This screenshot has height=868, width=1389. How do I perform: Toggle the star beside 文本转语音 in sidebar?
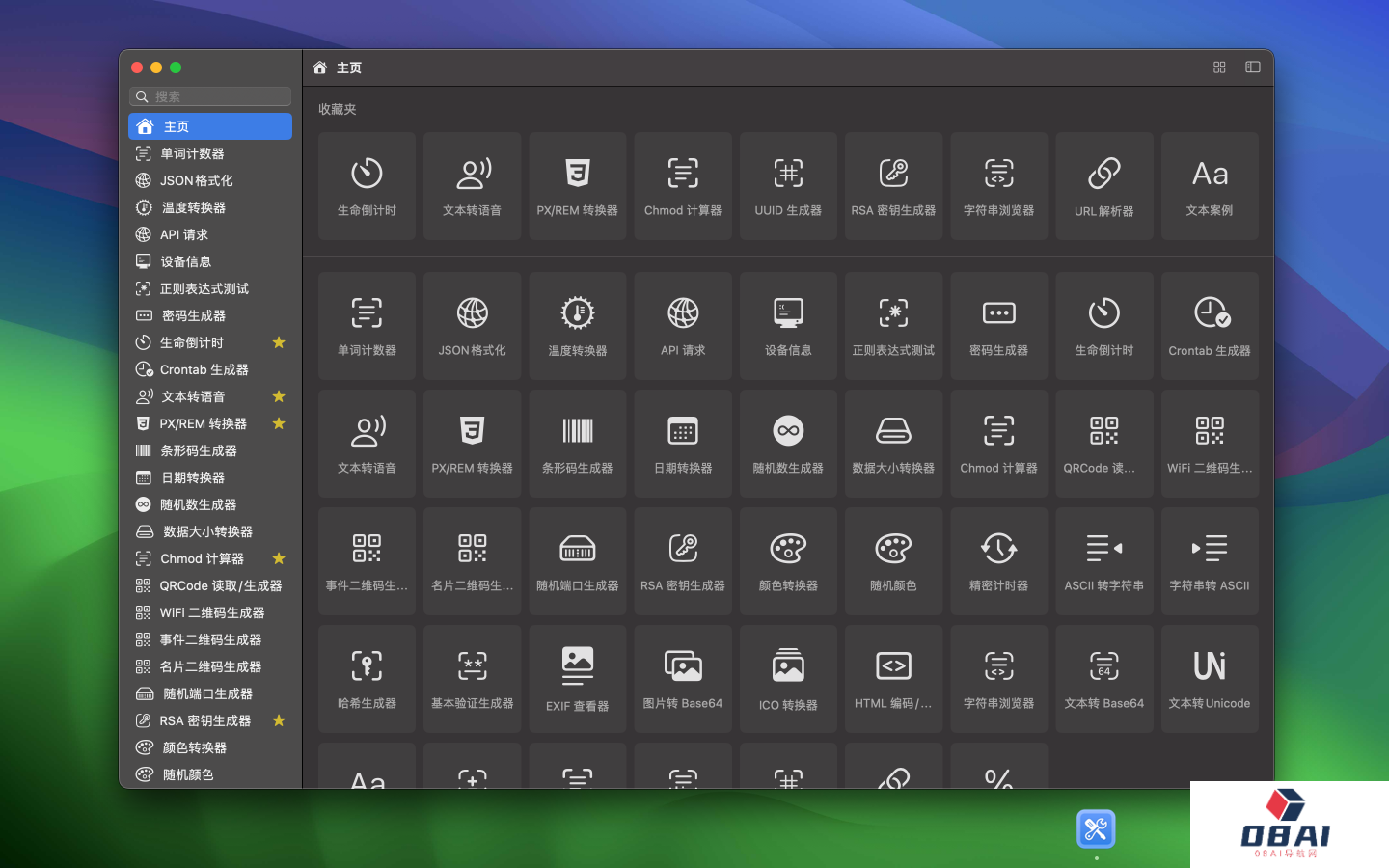[279, 396]
